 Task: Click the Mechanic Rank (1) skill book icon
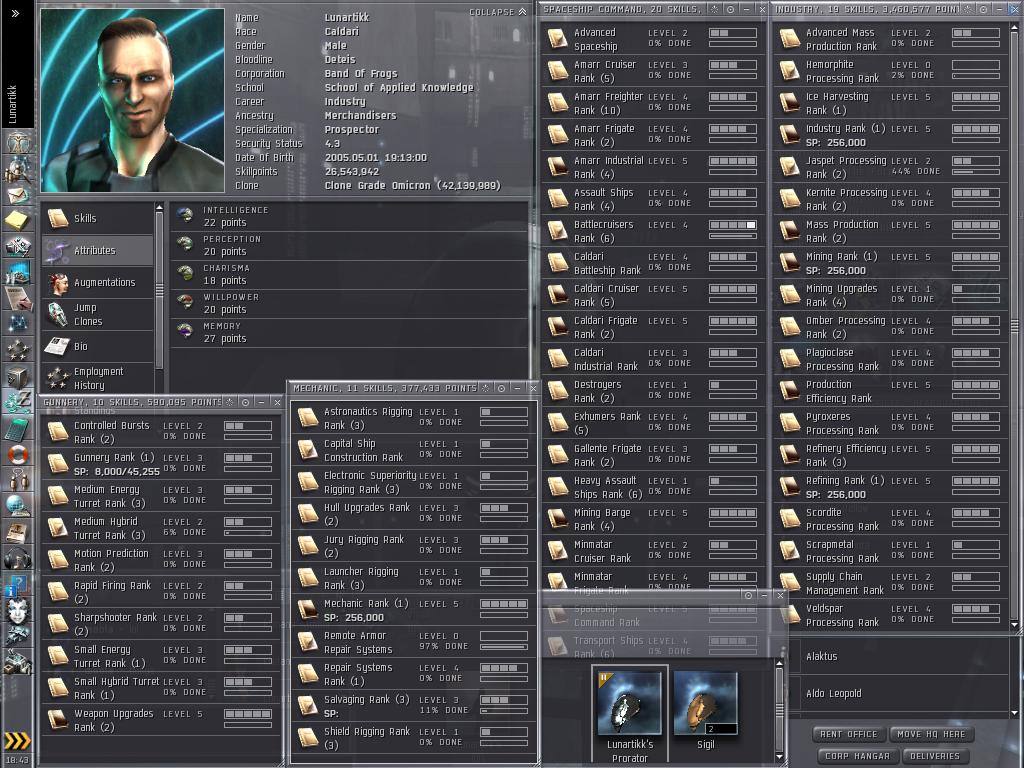pyautogui.click(x=308, y=610)
